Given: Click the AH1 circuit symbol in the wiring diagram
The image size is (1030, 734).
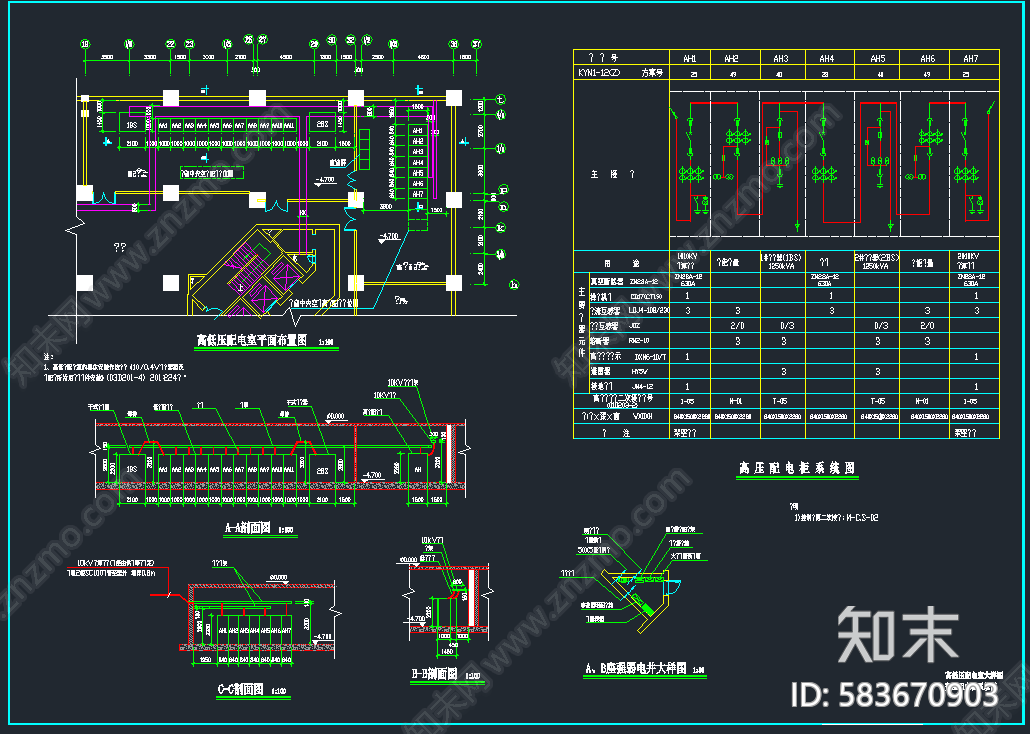Looking at the screenshot, I should [689, 160].
